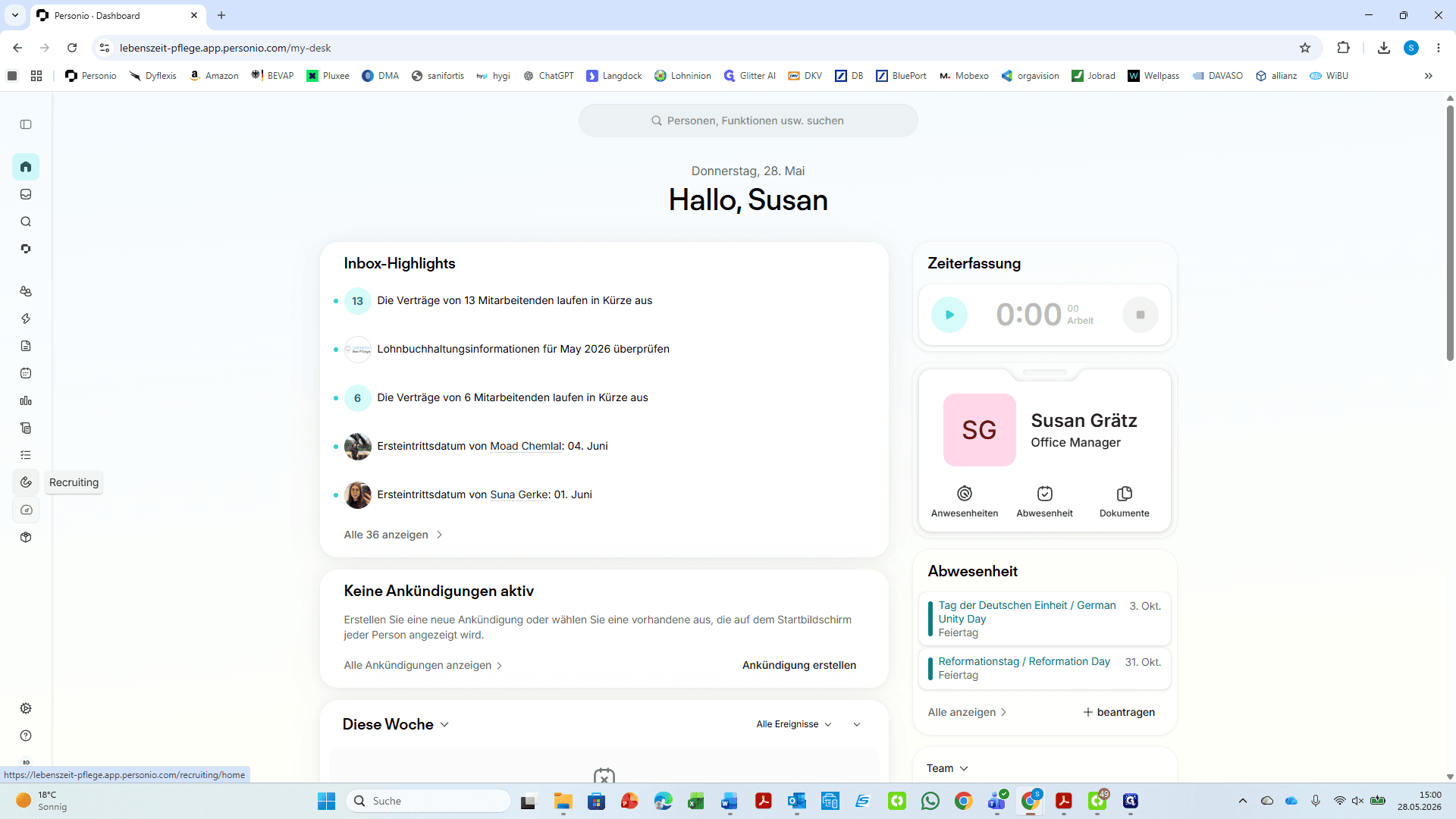Open the Home icon in the sidebar
Image resolution: width=1456 pixels, height=819 pixels.
(x=26, y=167)
